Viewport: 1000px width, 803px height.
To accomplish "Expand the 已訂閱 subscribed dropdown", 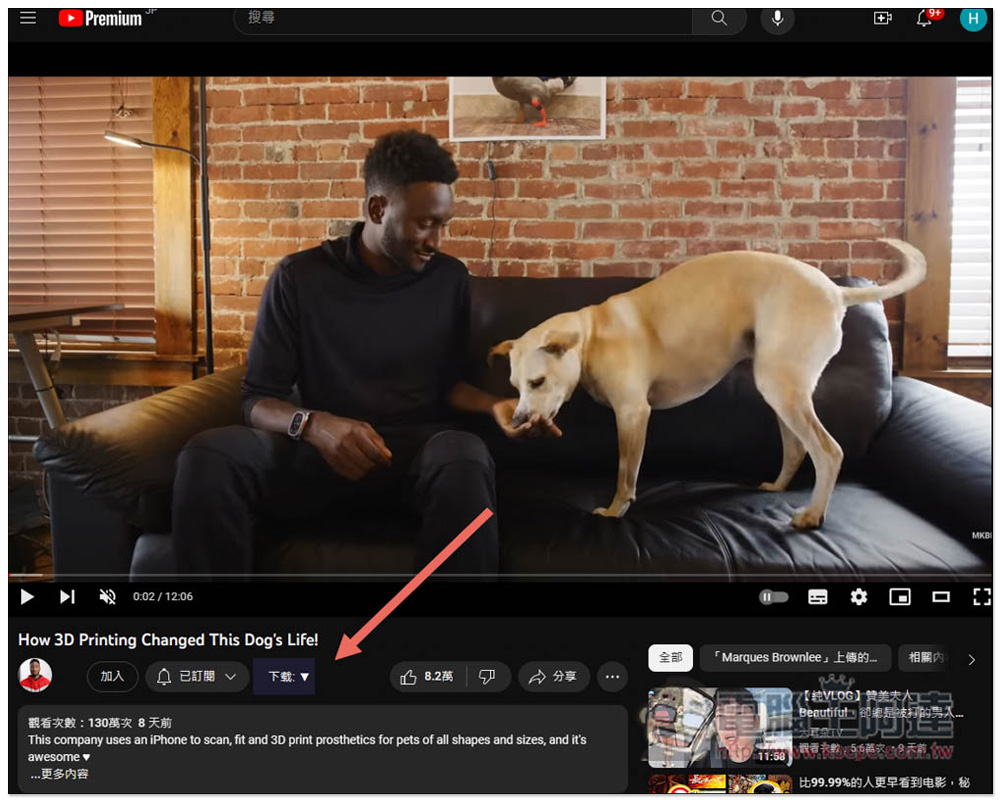I will 196,676.
